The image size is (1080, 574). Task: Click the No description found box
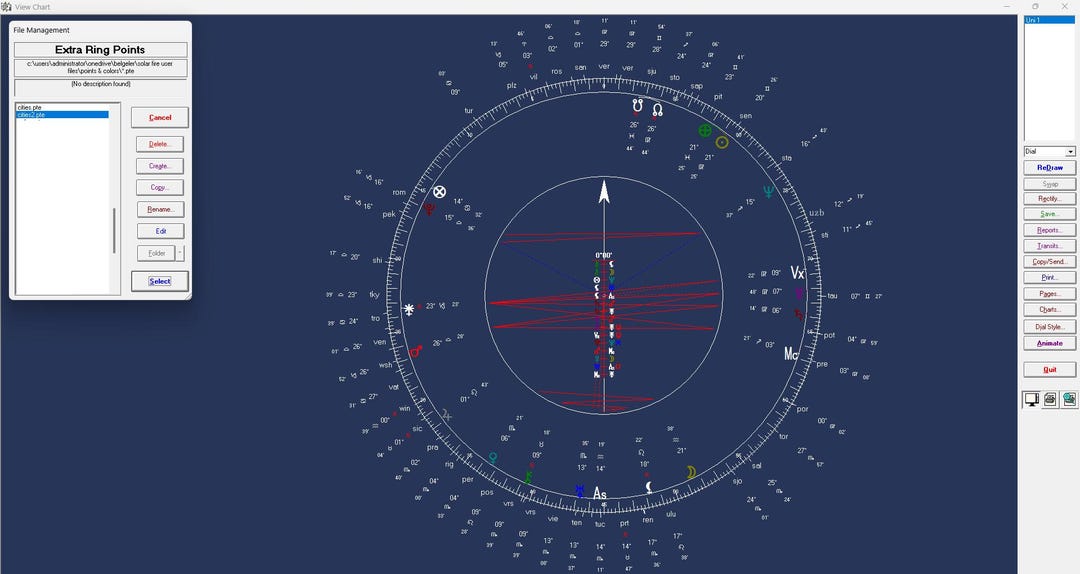101,87
